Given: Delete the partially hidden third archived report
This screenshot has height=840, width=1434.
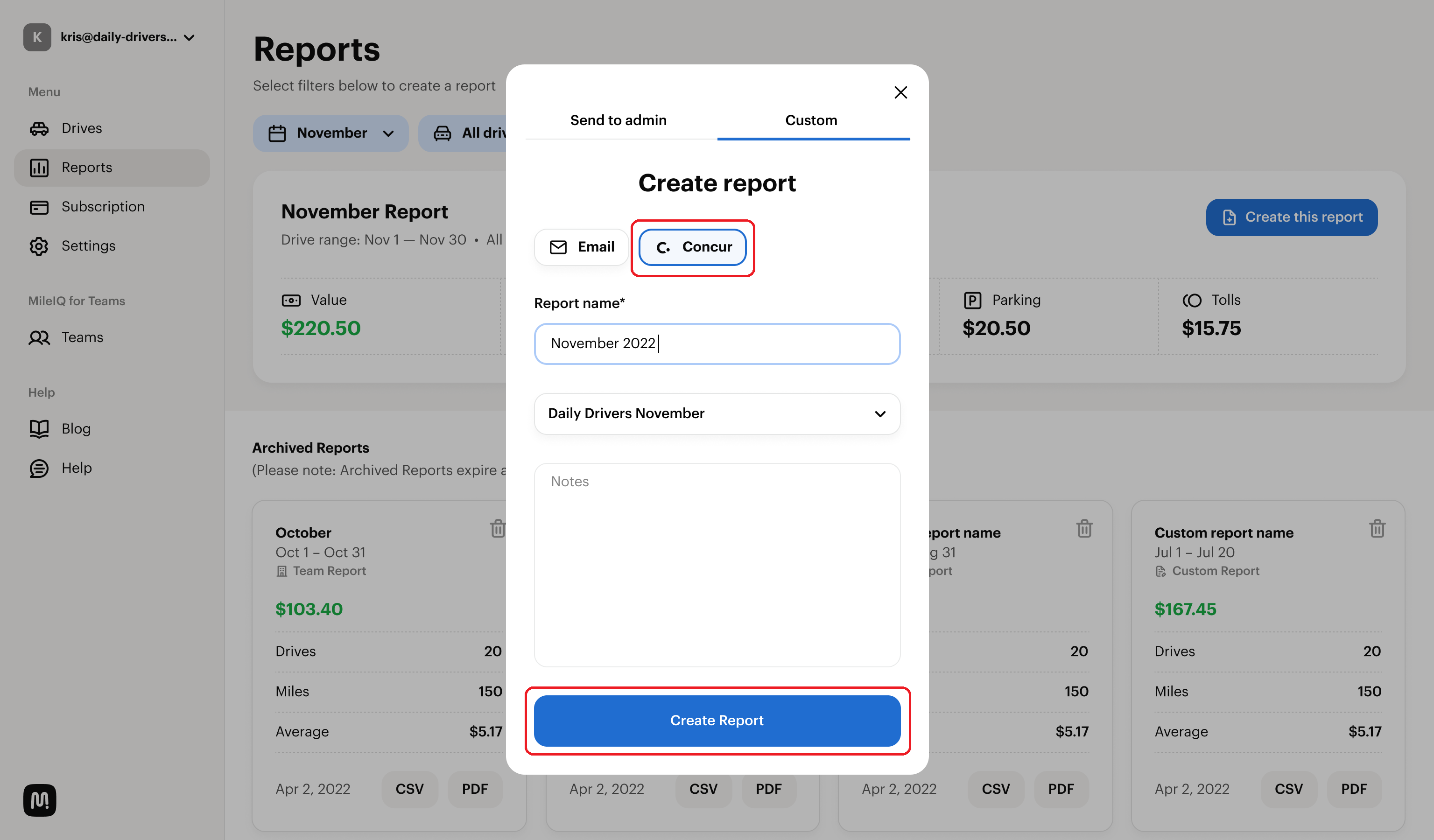Looking at the screenshot, I should 1085,528.
